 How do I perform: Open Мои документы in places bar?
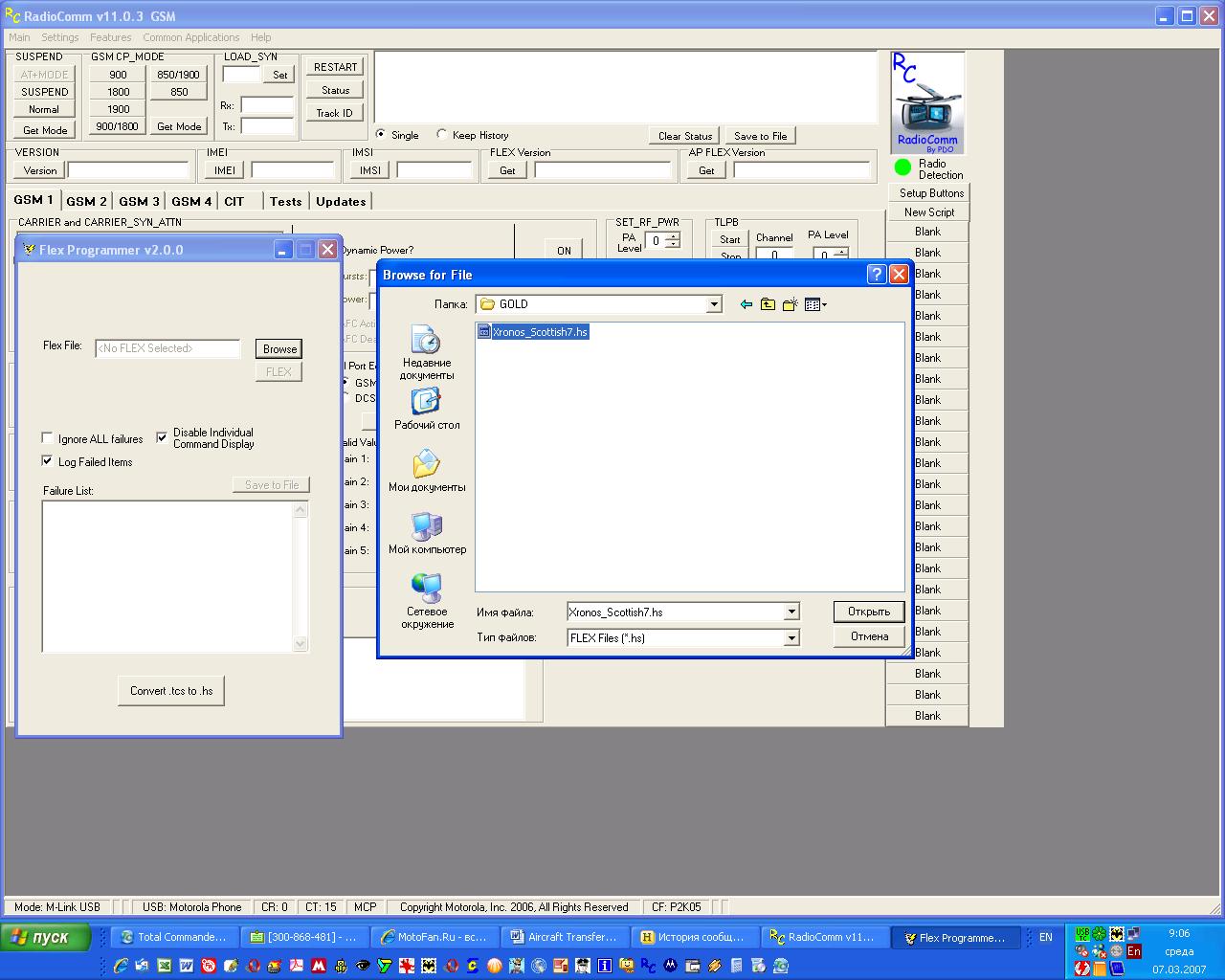(x=427, y=471)
